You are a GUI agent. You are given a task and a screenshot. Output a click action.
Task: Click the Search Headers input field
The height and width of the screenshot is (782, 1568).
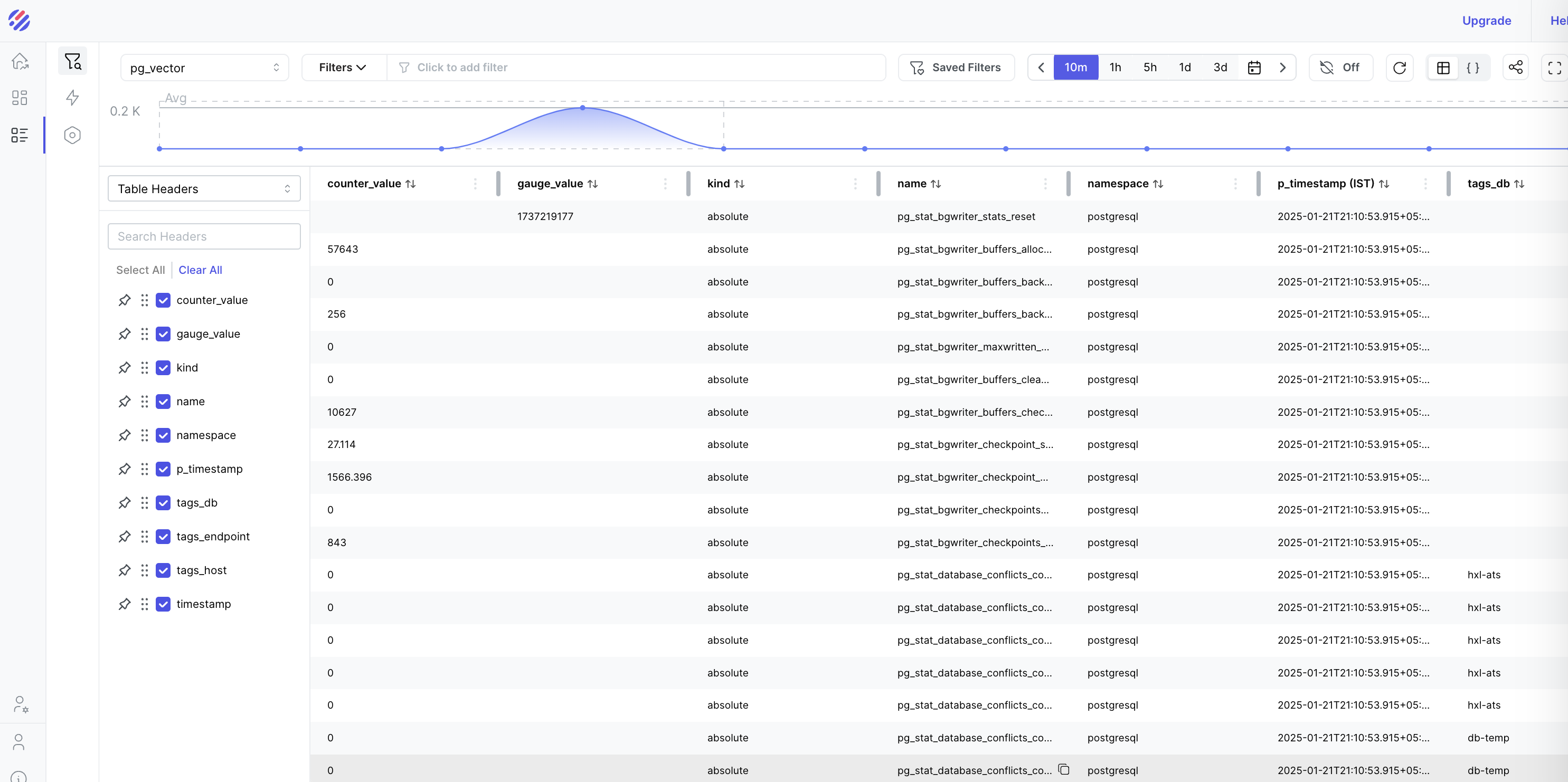[204, 237]
